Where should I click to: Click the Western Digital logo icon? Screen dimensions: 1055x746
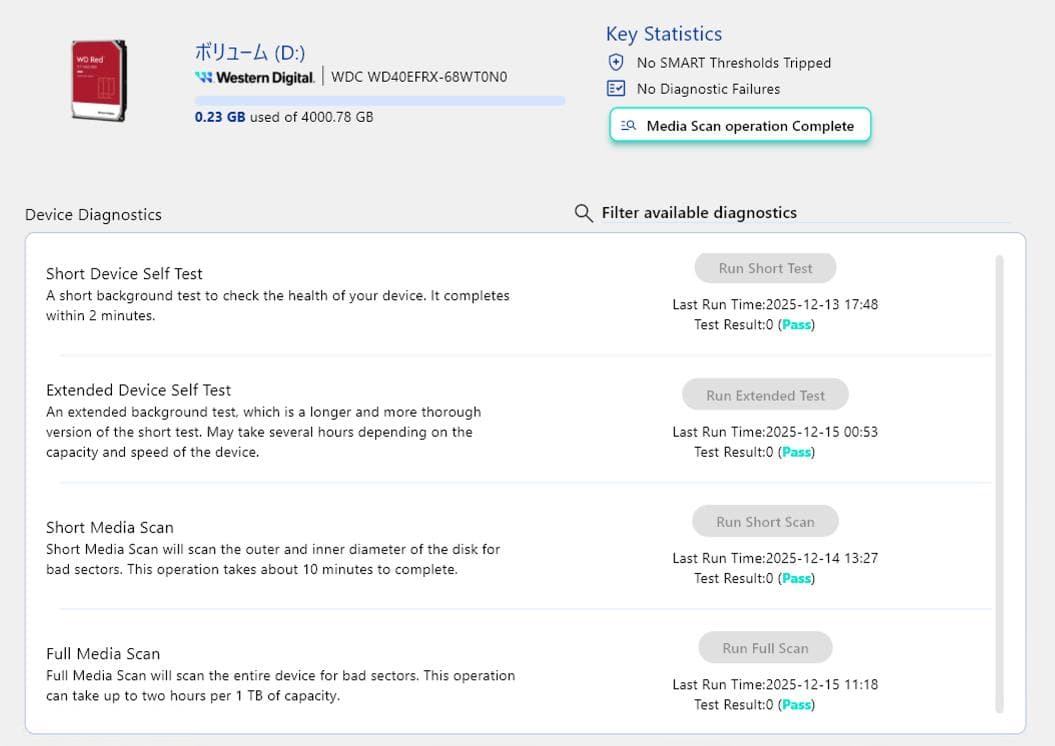coord(204,77)
